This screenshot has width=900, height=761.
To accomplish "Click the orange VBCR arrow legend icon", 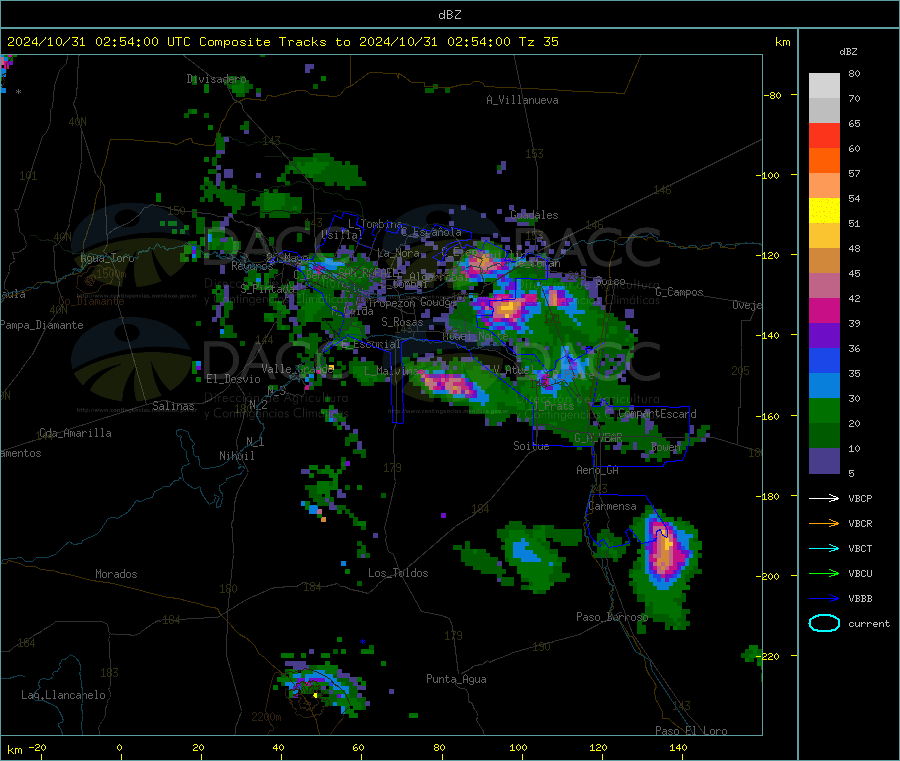I will tap(824, 523).
